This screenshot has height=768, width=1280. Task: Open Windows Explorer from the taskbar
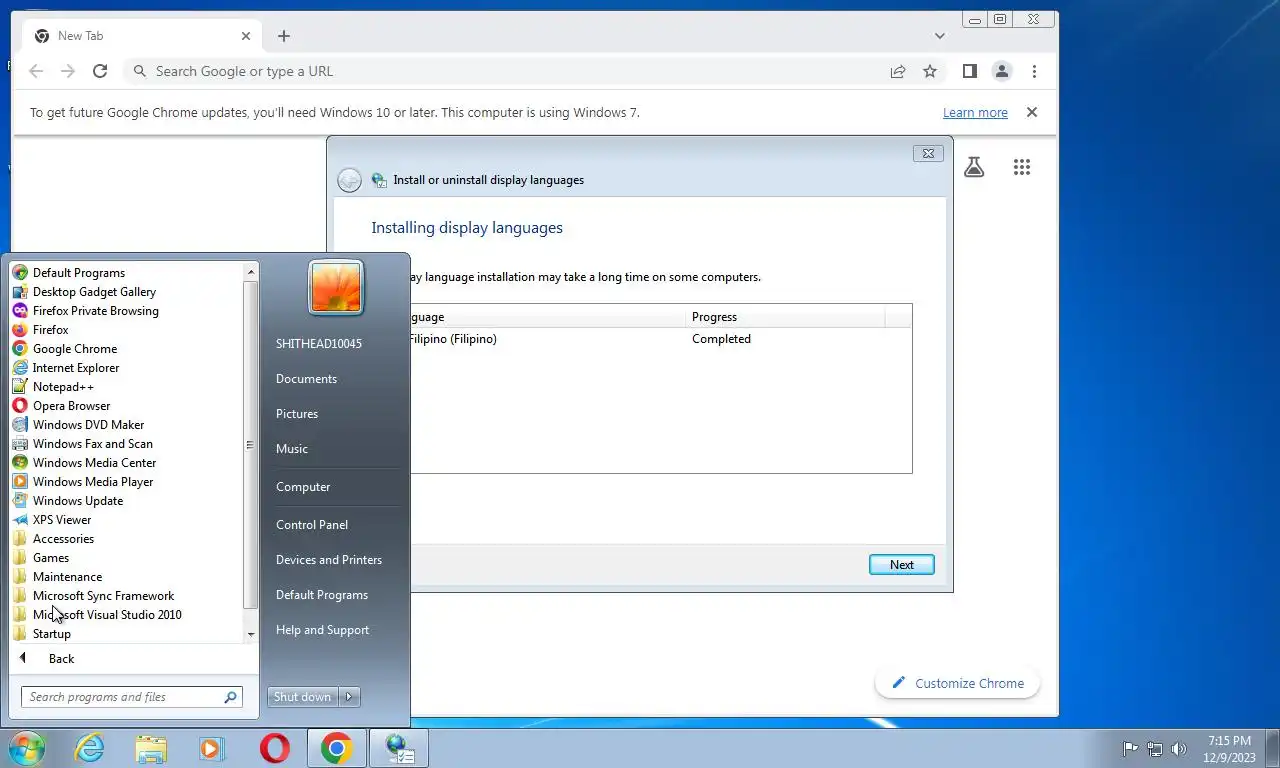152,748
